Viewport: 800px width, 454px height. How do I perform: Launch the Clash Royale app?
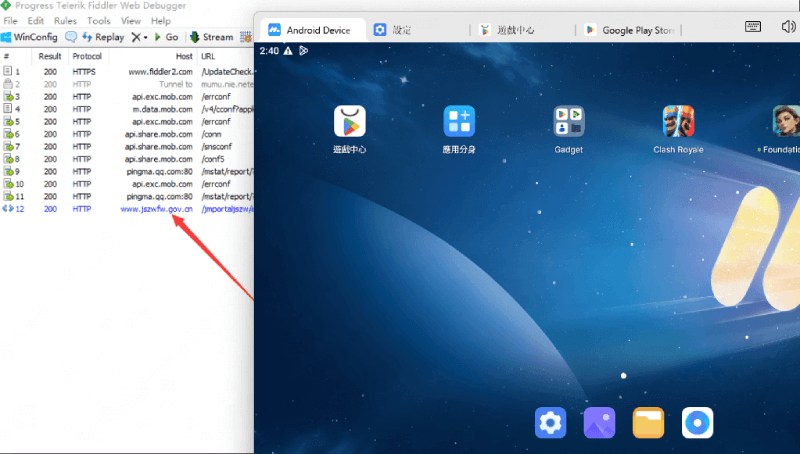coord(678,121)
